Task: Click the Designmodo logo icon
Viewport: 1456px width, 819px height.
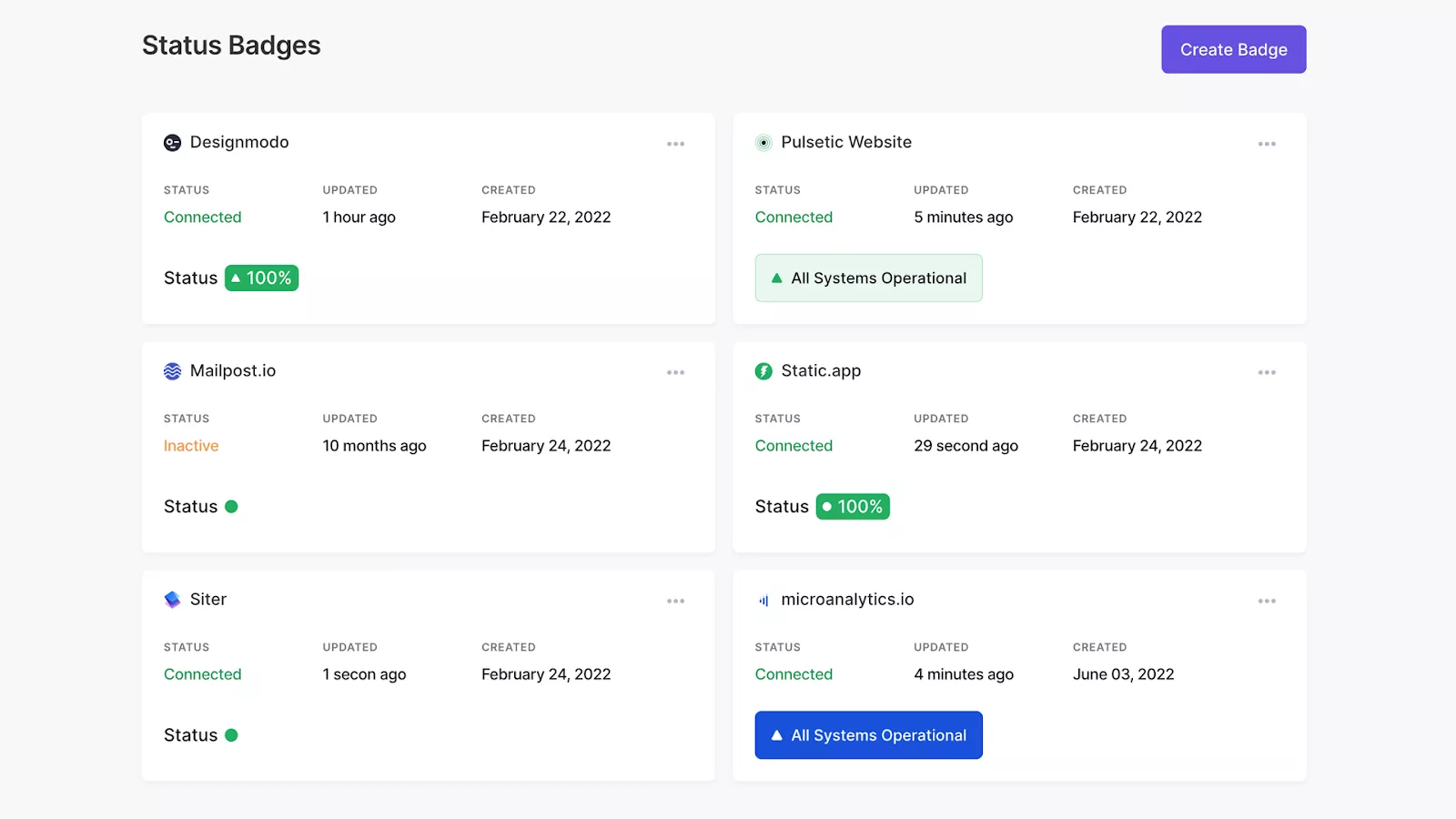Action: (x=172, y=143)
